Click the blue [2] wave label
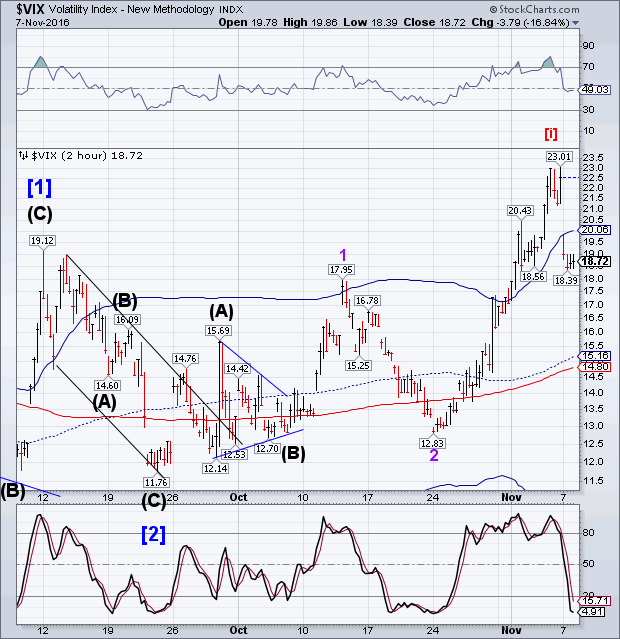Image resolution: width=620 pixels, height=639 pixels. pos(153,534)
